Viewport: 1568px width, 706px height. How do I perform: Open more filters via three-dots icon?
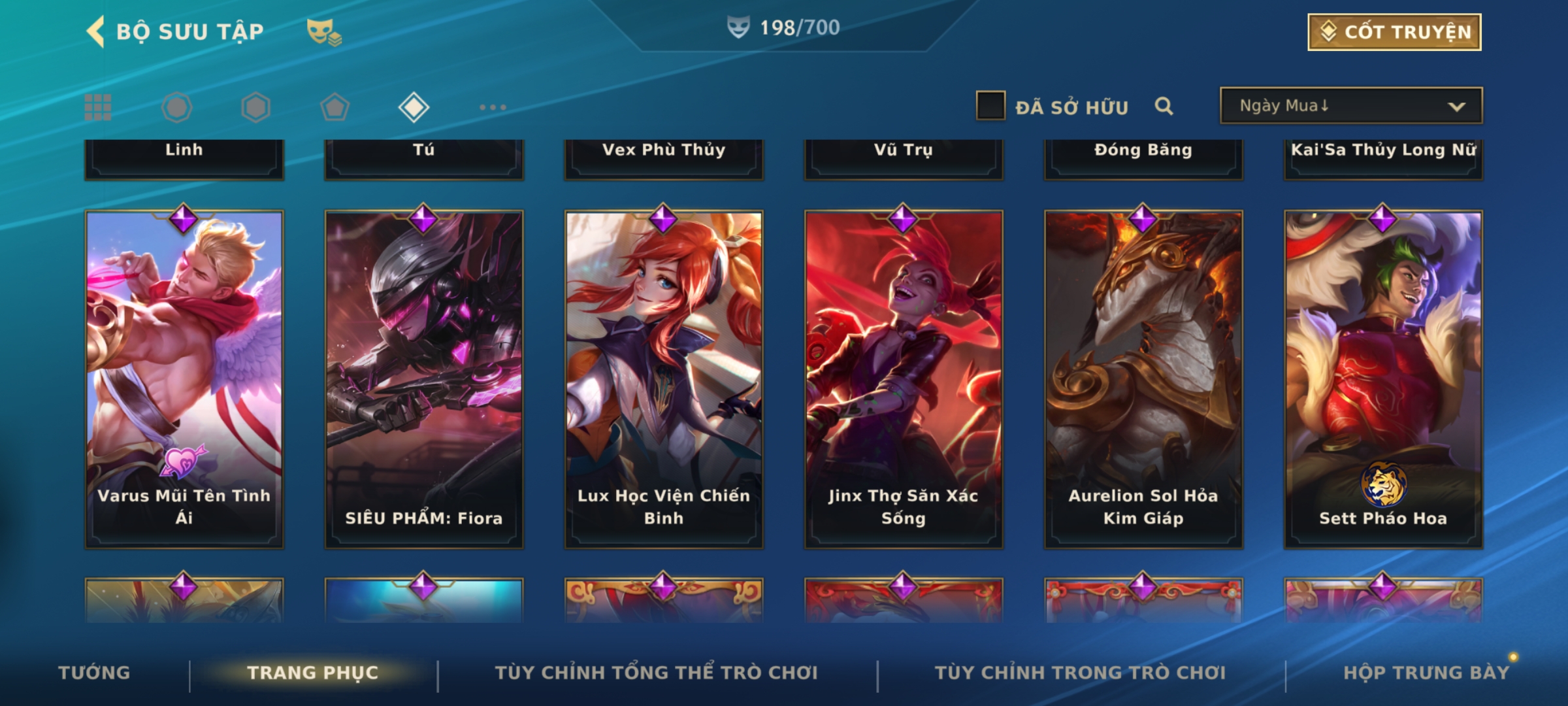pyautogui.click(x=493, y=107)
